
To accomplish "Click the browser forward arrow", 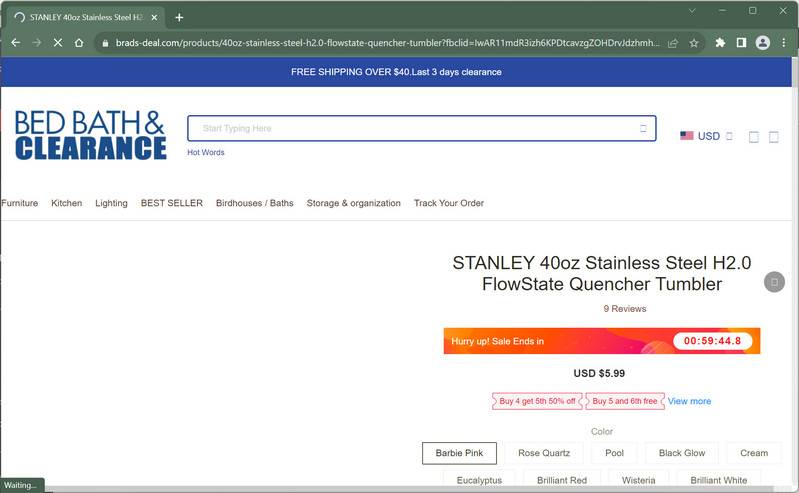I will click(37, 43).
